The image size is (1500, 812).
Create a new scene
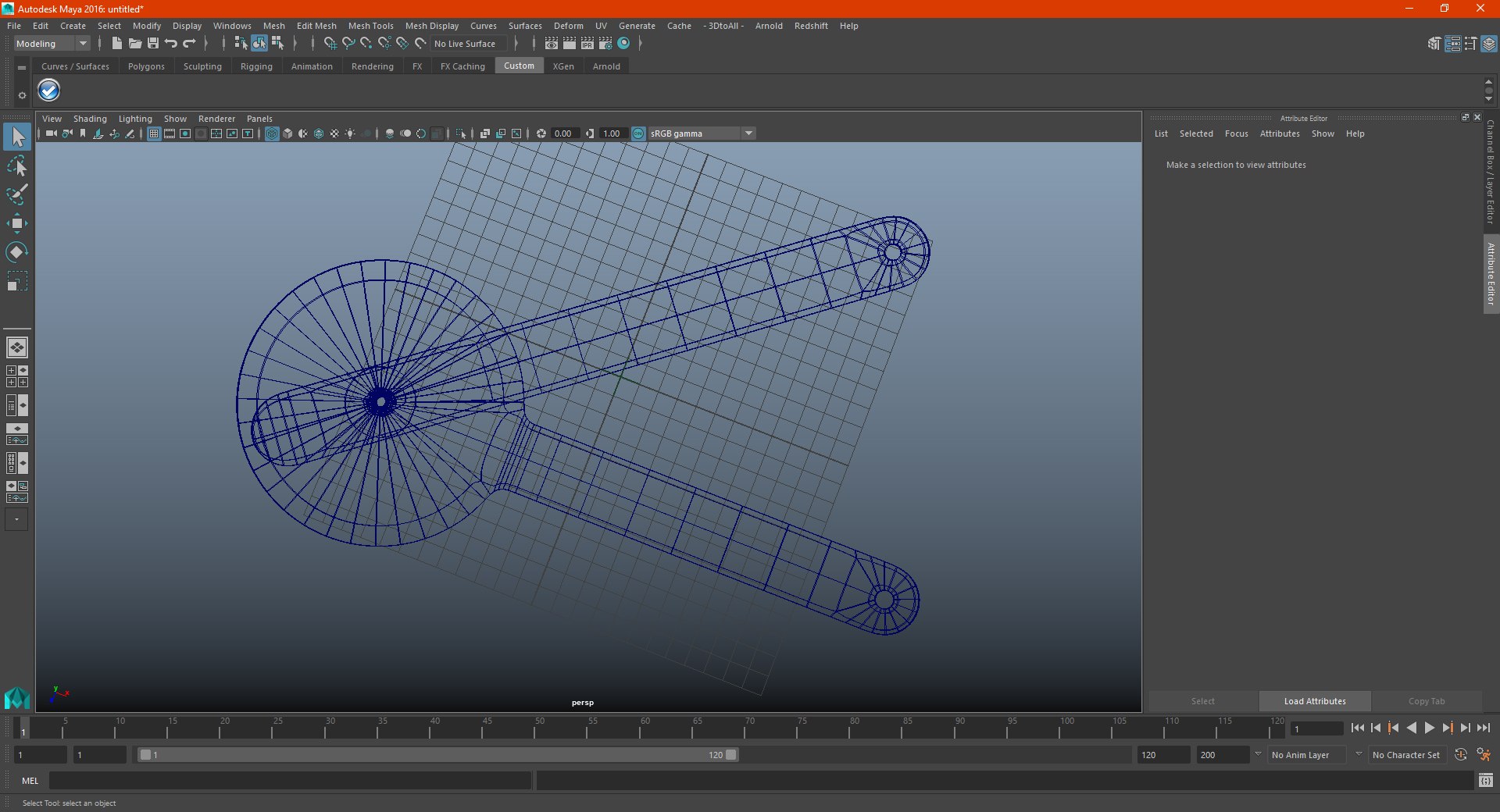click(x=116, y=44)
